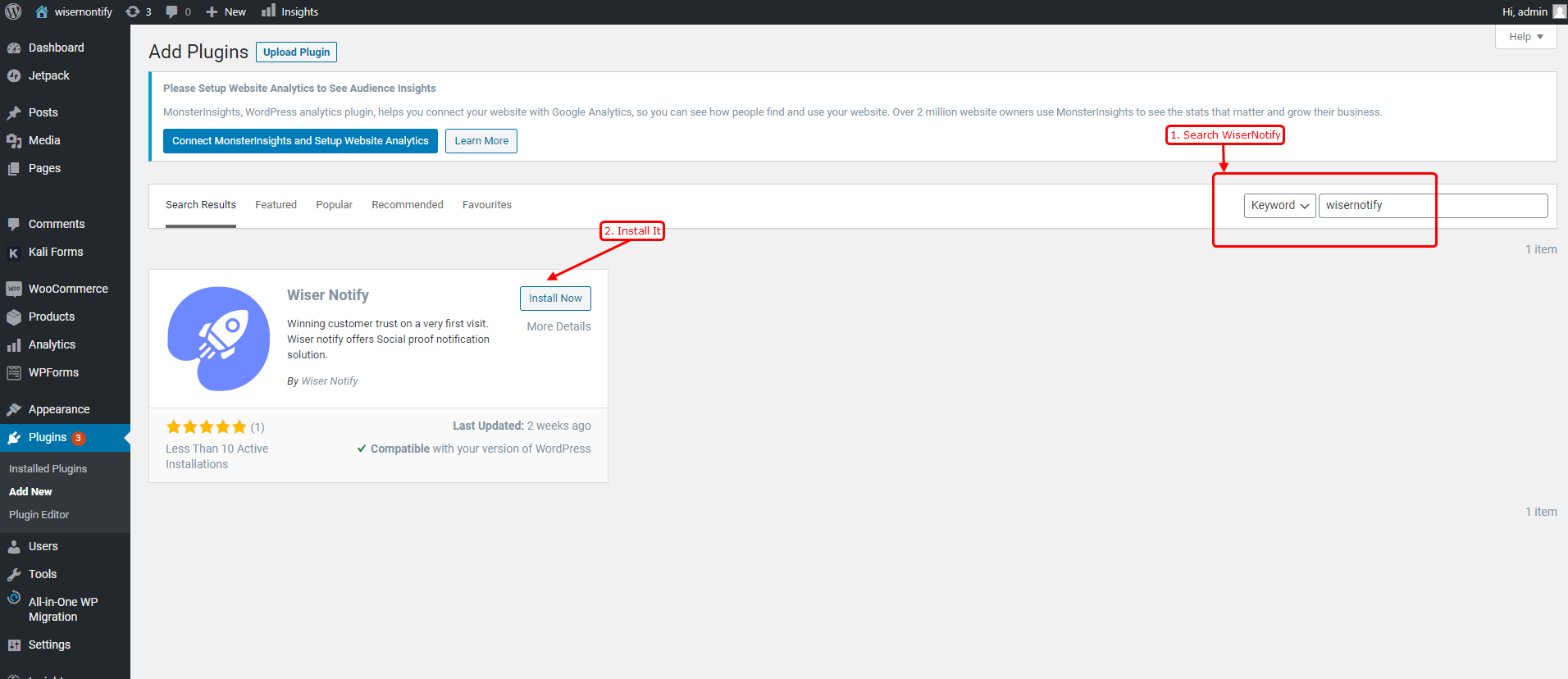Click the plus icon beside New
Screen dimensions: 1568x679
(x=212, y=11)
